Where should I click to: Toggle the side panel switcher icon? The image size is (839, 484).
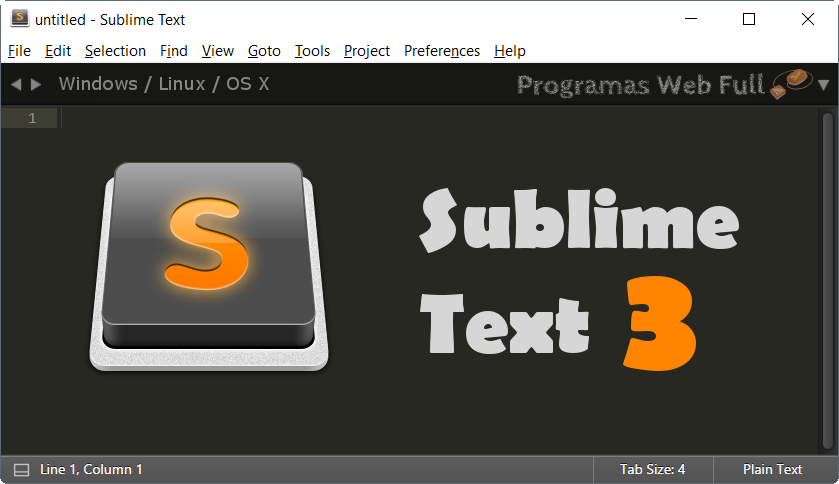21,470
